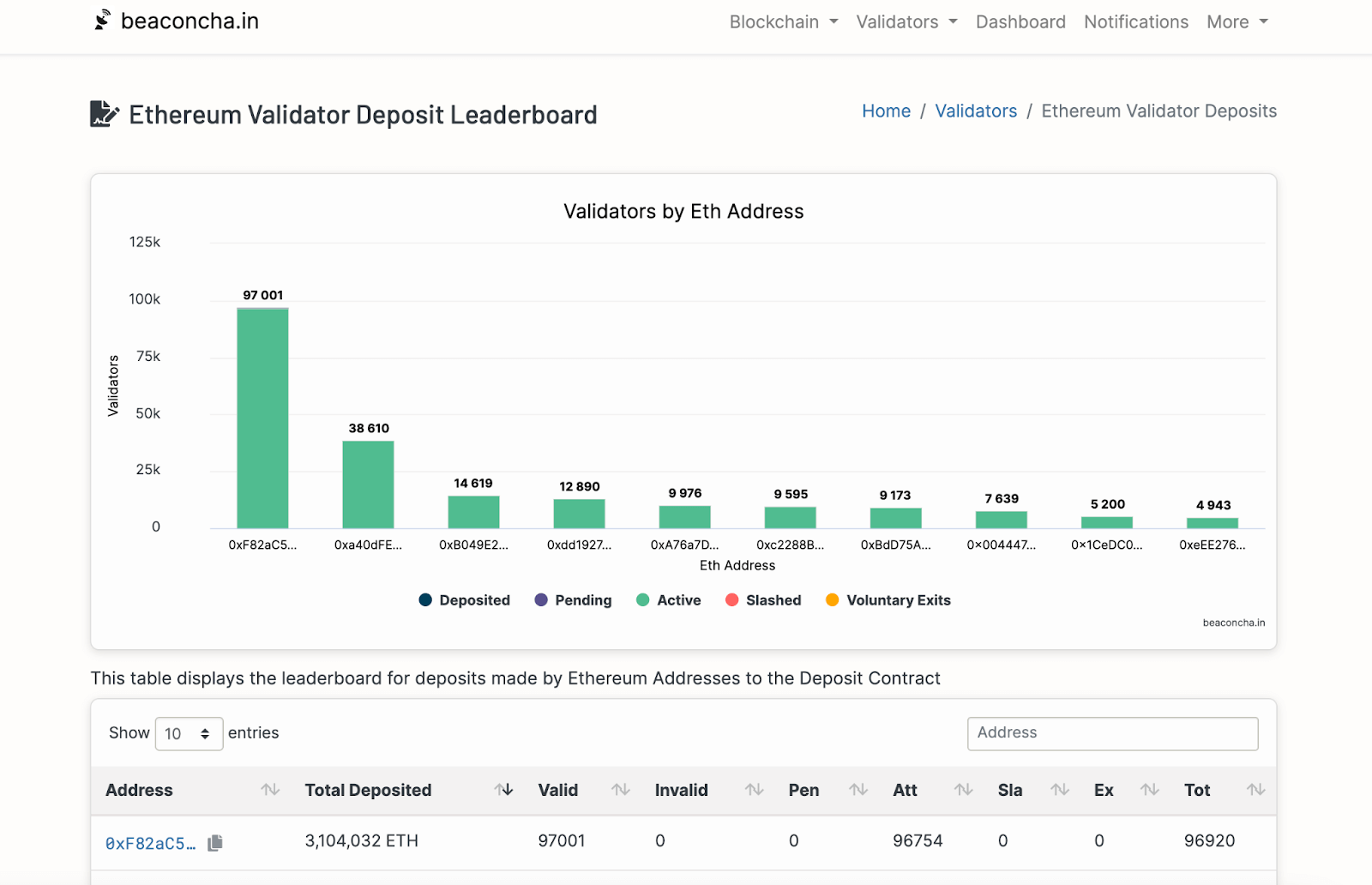Screen dimensions: 1372x885
Task: Click the beaconcha.in satellite logo icon
Action: (x=103, y=20)
